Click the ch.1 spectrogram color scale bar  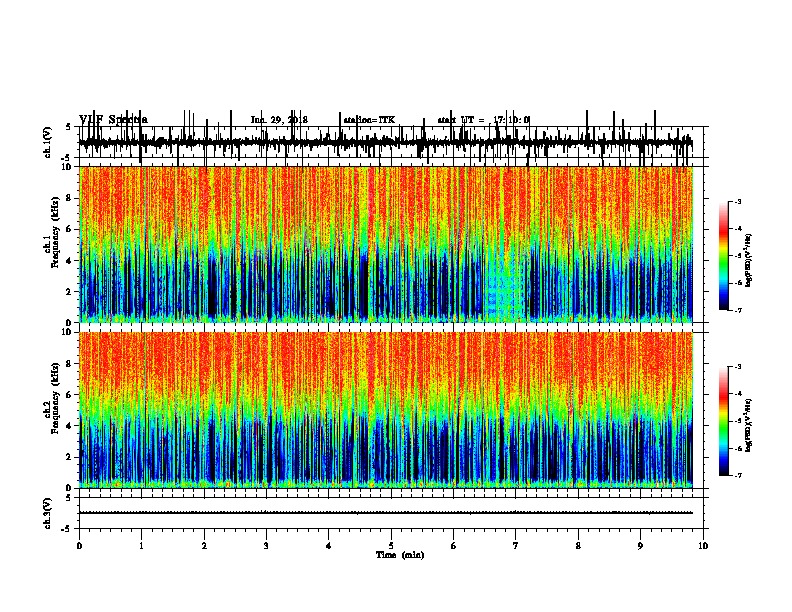724,256
